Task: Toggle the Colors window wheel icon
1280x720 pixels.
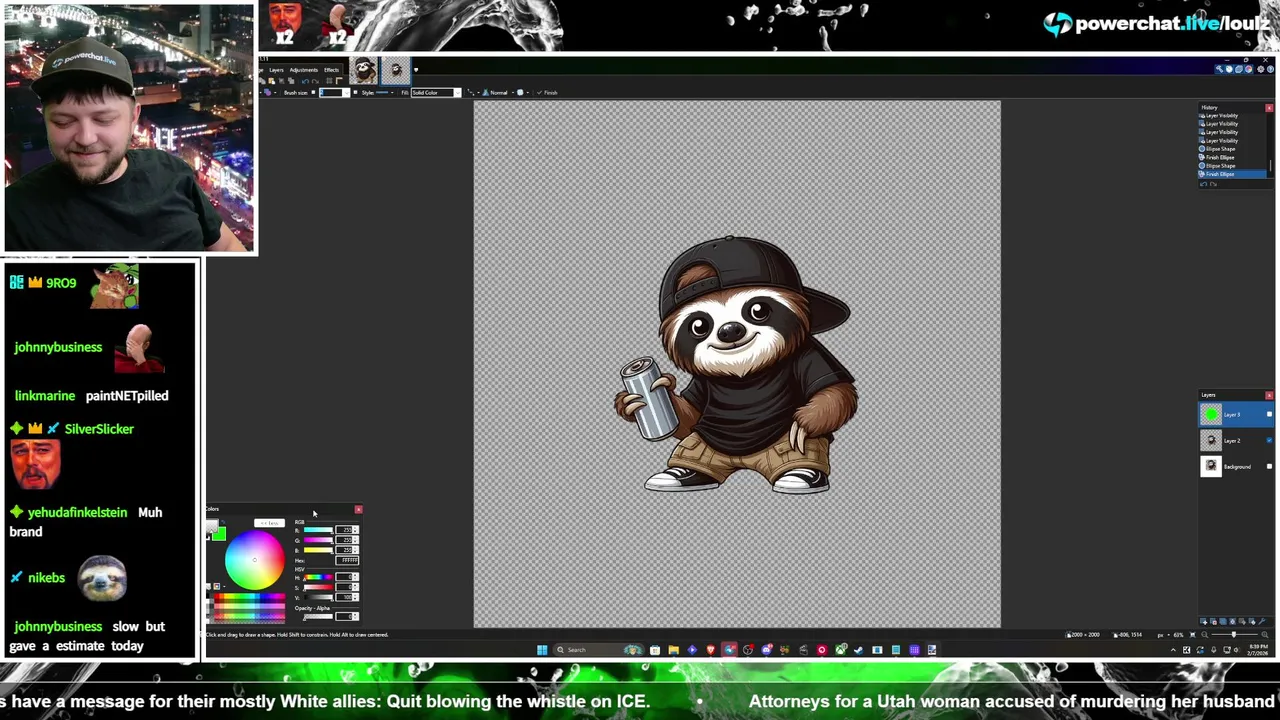Action: (1249, 69)
